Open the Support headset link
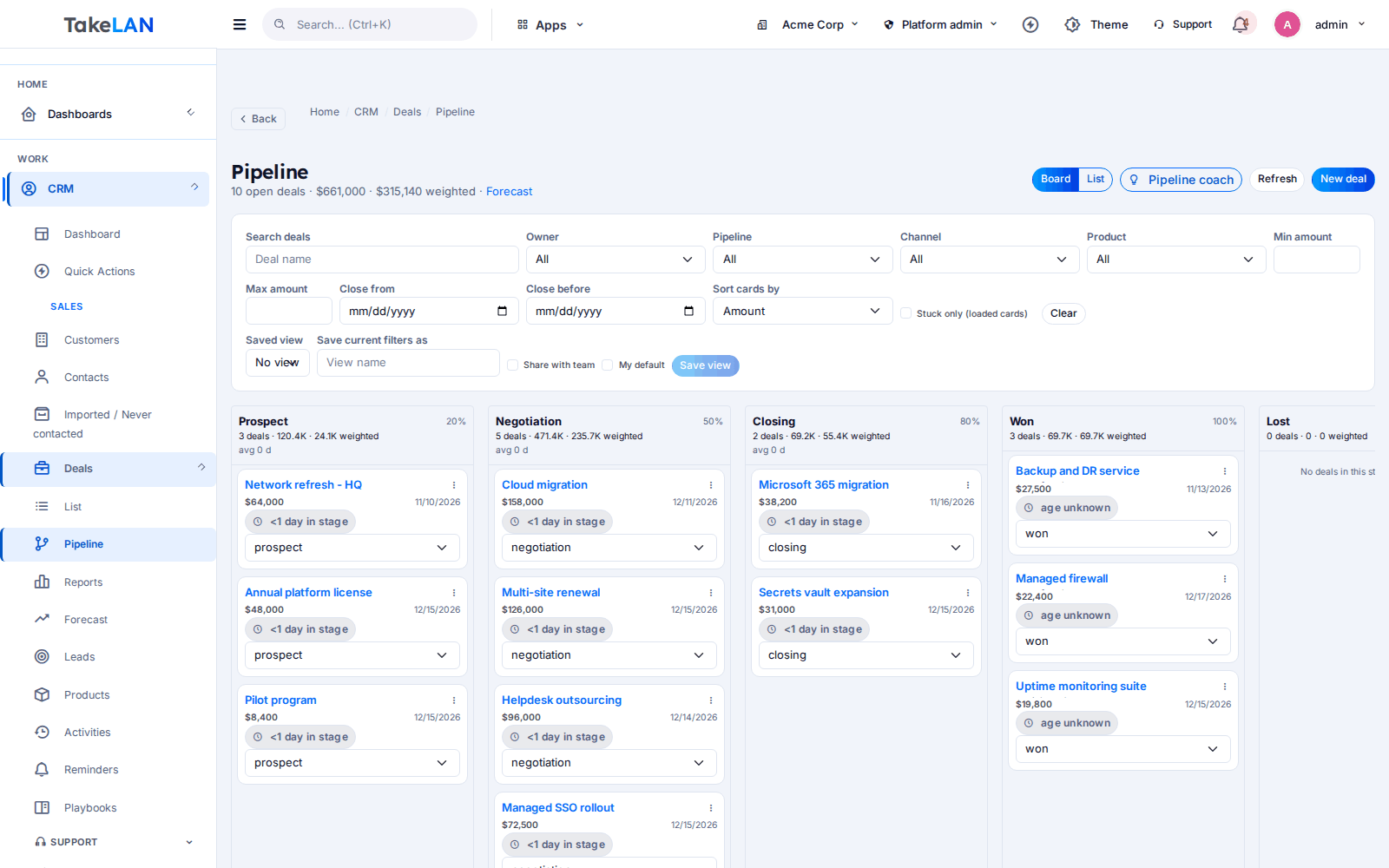 (1182, 24)
